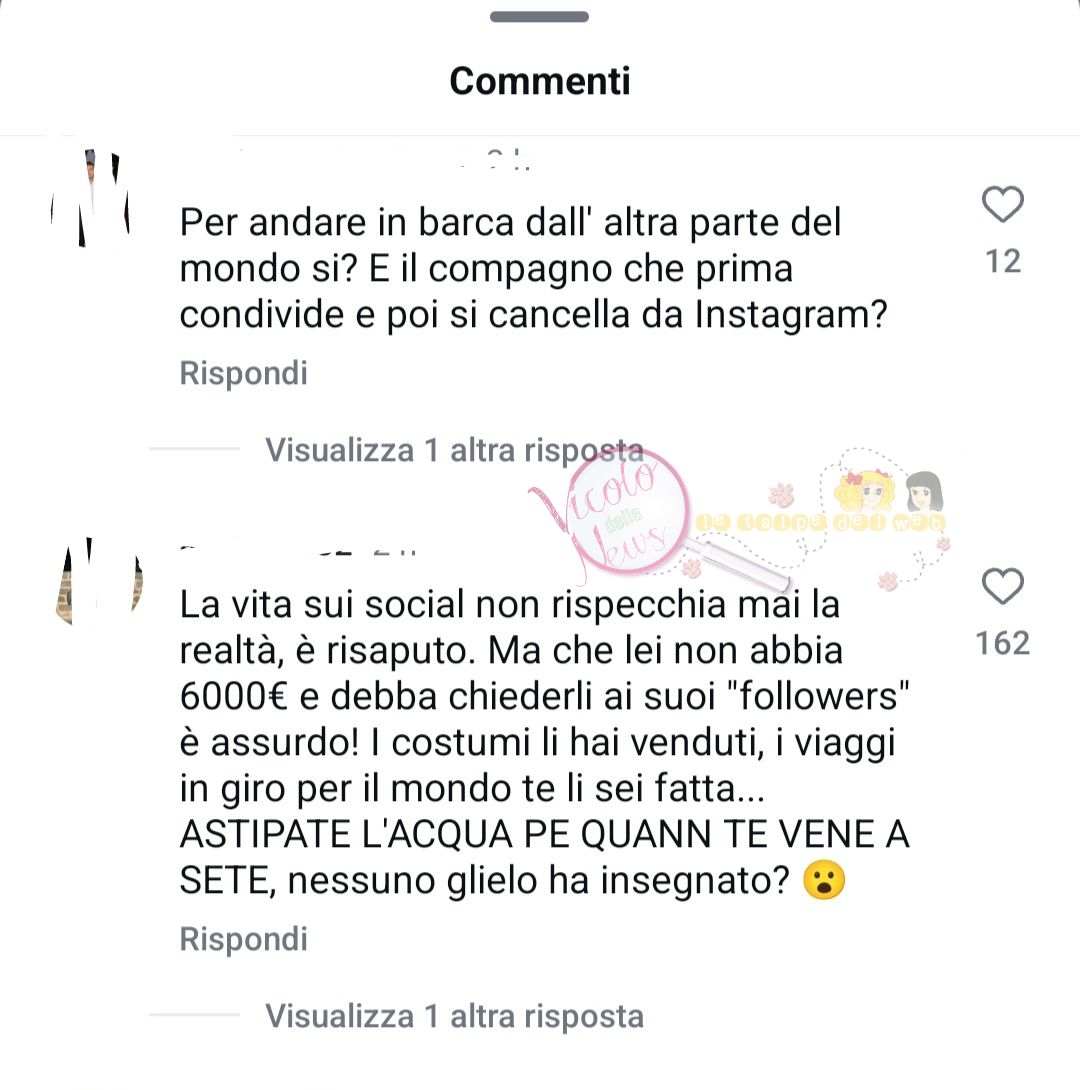
Task: Like the comment about going by boat
Action: pos(1002,204)
